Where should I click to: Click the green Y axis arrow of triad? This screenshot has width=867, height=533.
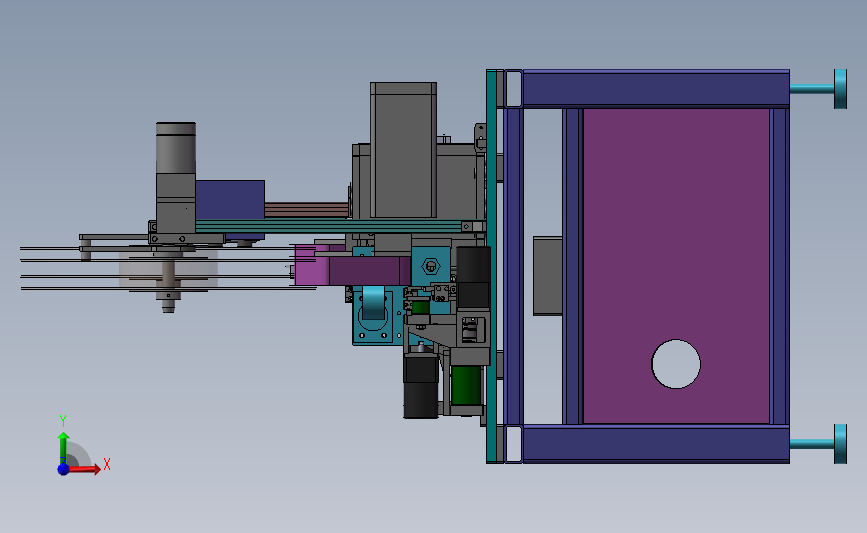(63, 448)
